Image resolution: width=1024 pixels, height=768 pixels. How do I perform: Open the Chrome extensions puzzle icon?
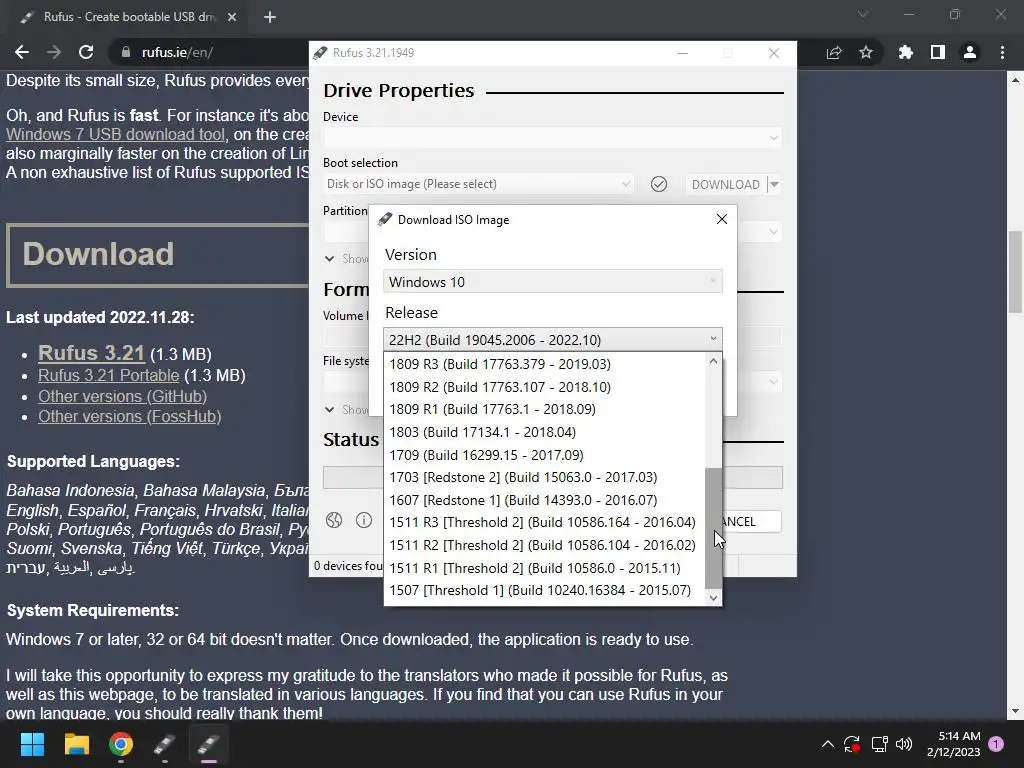coord(905,52)
